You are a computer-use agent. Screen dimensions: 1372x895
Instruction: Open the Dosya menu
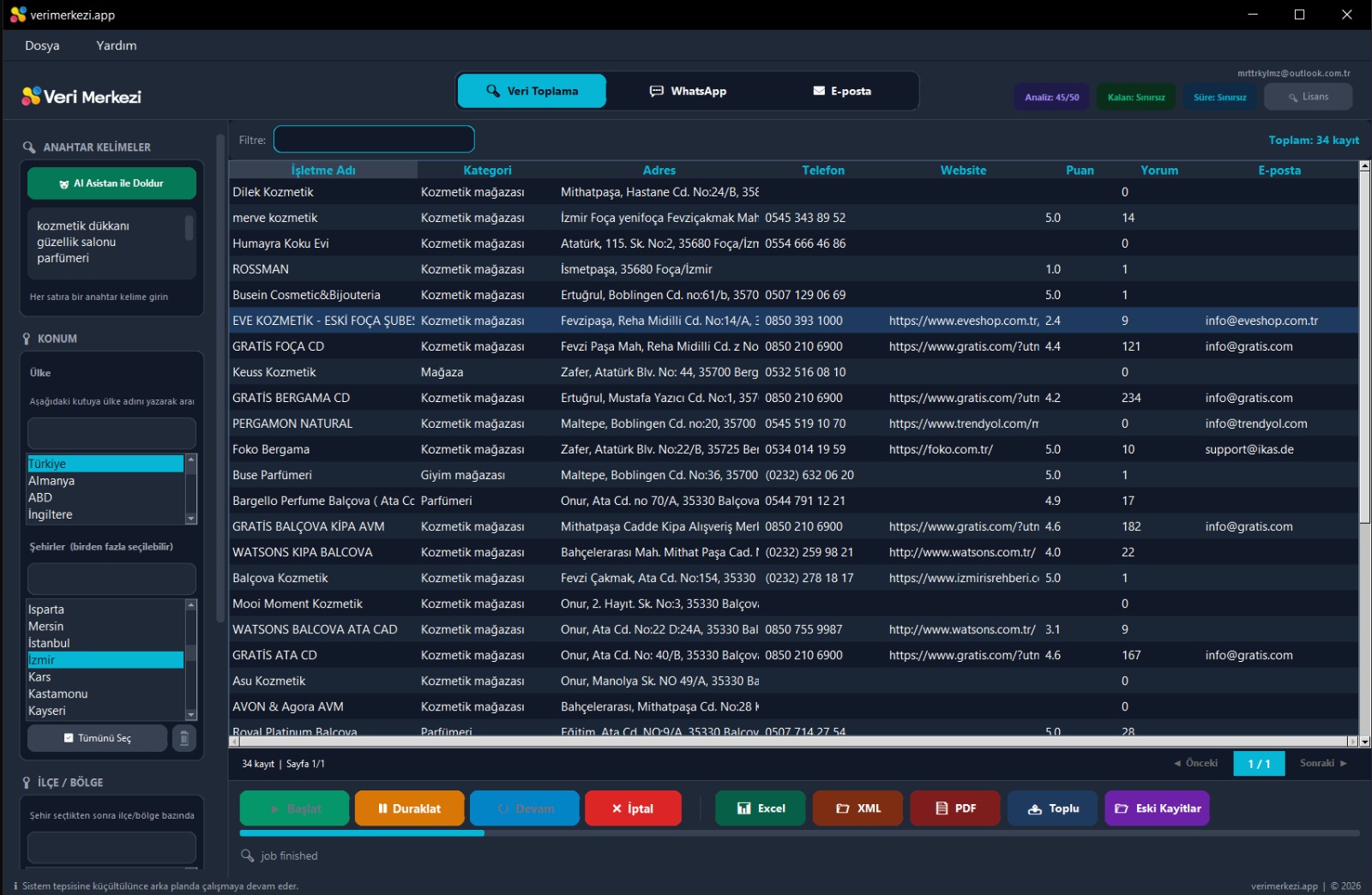42,45
